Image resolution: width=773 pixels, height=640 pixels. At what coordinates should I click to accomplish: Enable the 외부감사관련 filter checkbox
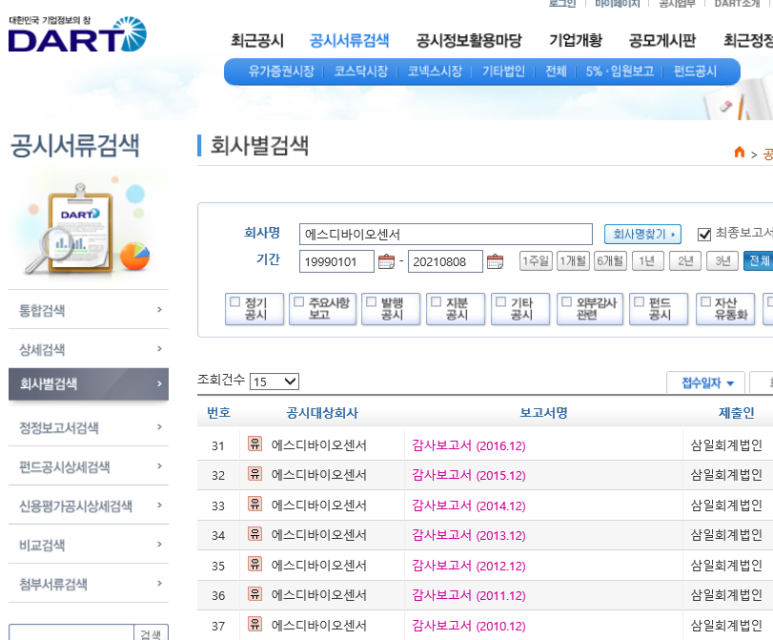point(564,301)
